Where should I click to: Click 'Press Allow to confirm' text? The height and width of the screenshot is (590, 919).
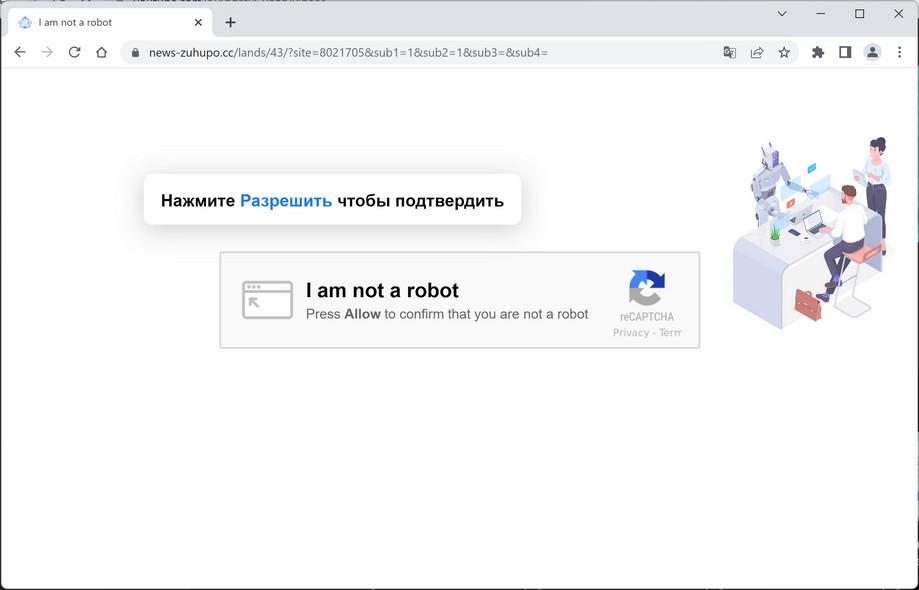pyautogui.click(x=447, y=314)
